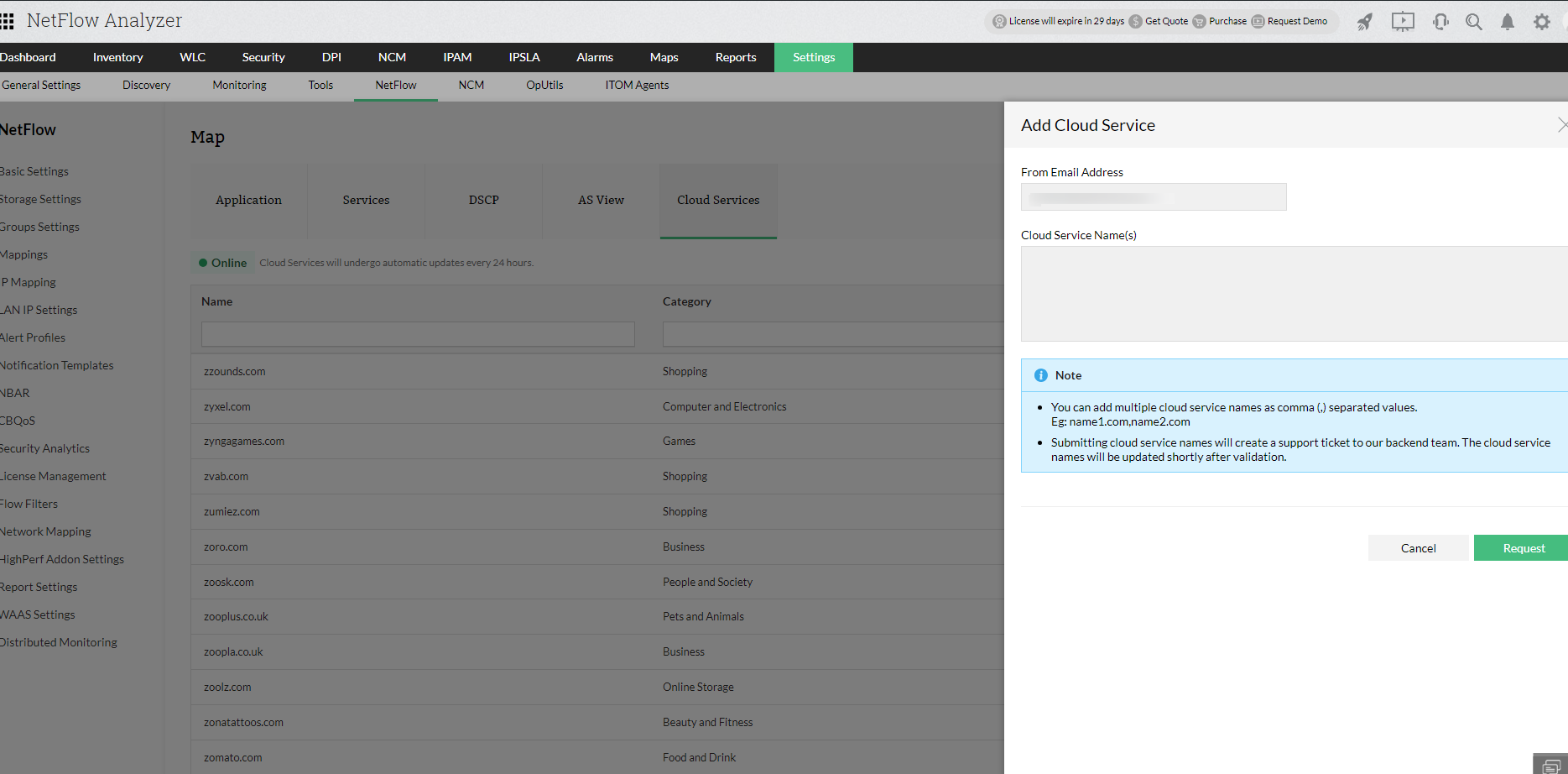Click the Purchase cart icon
Image resolution: width=1568 pixels, height=774 pixels.
point(1199,22)
